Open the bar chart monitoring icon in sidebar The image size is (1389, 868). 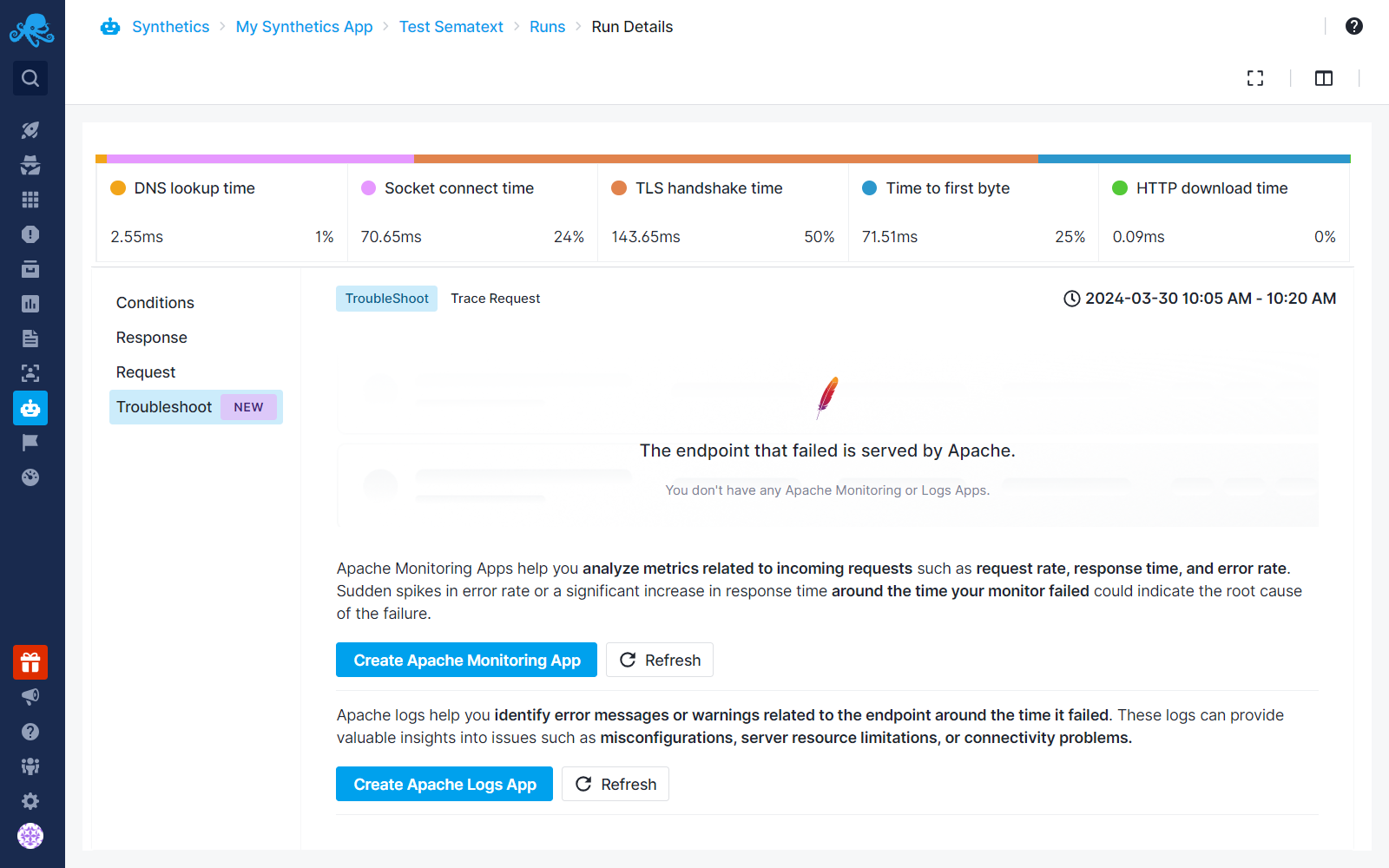click(x=30, y=304)
